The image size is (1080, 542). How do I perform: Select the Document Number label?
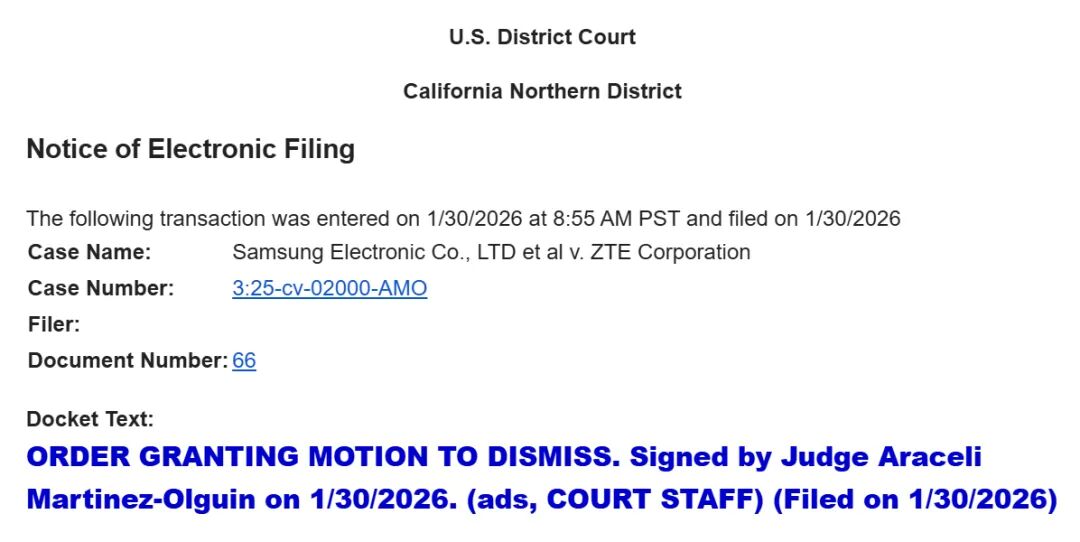127,360
